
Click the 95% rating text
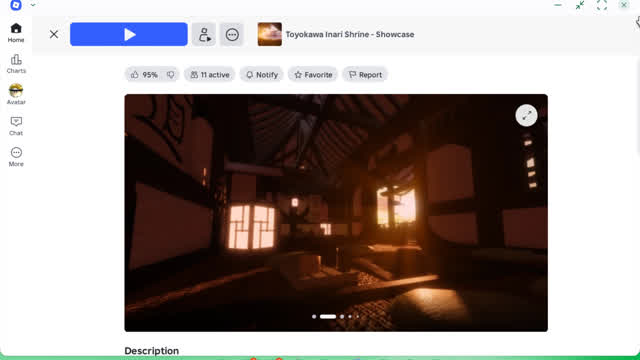tap(150, 75)
